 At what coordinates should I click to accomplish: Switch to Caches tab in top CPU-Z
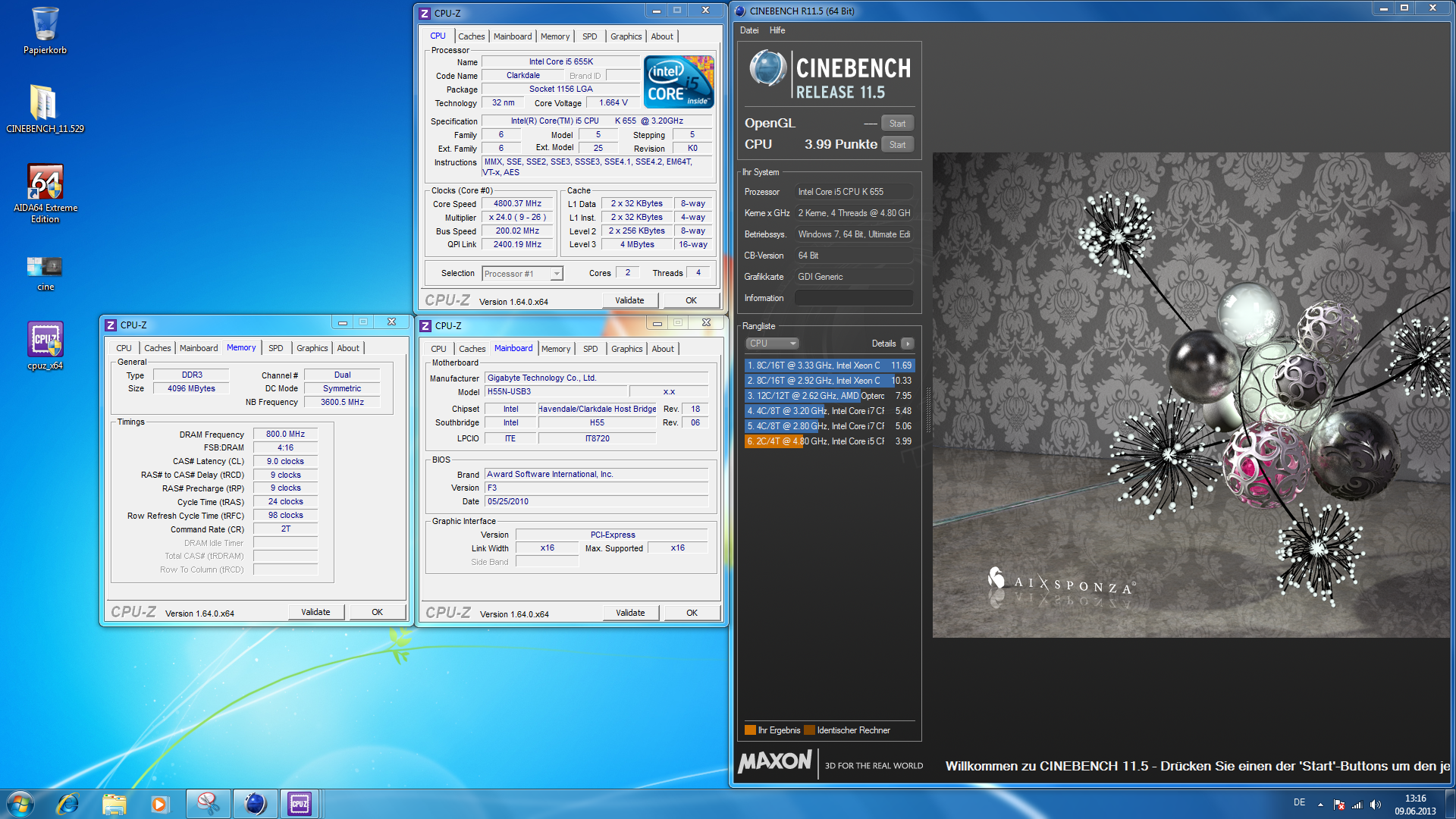(x=471, y=36)
